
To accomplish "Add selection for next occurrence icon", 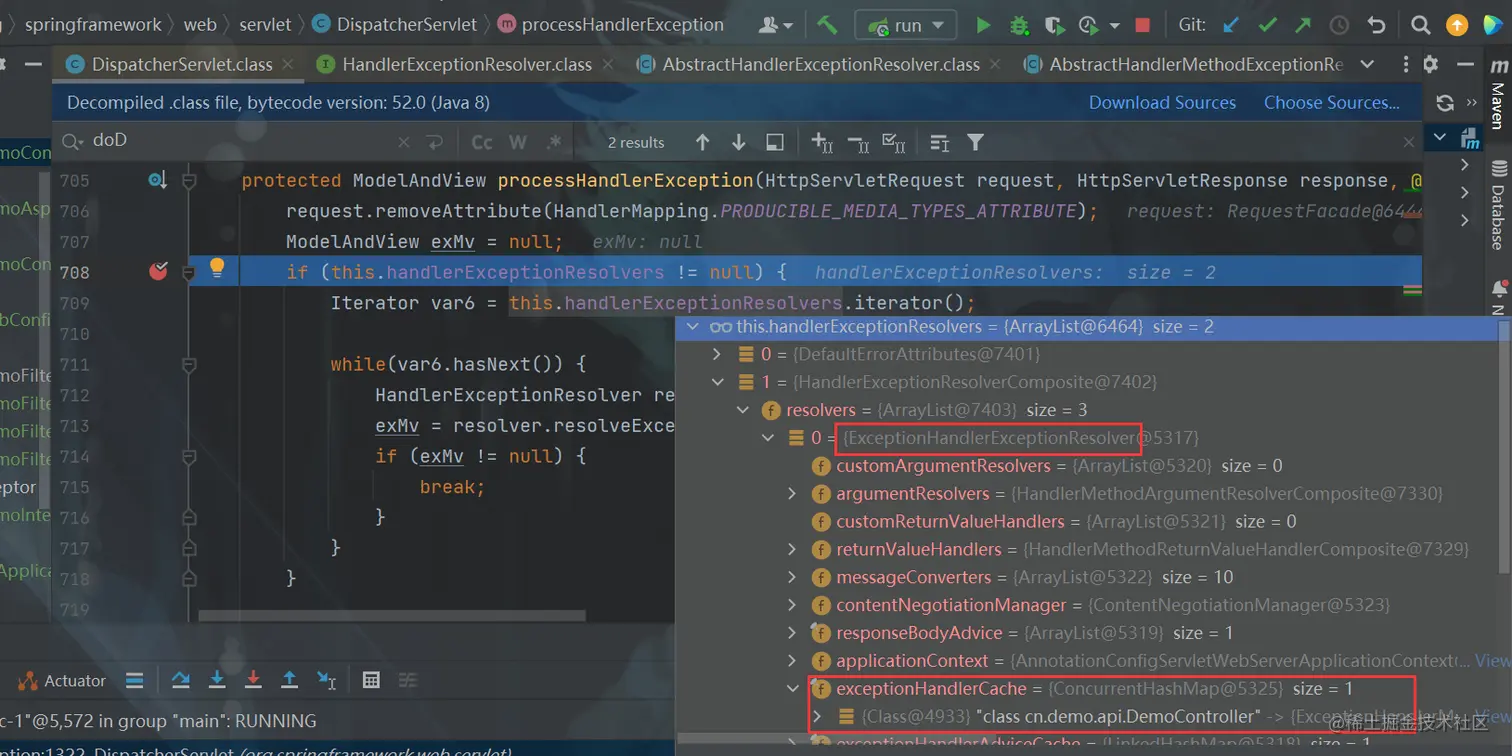I will tap(822, 142).
